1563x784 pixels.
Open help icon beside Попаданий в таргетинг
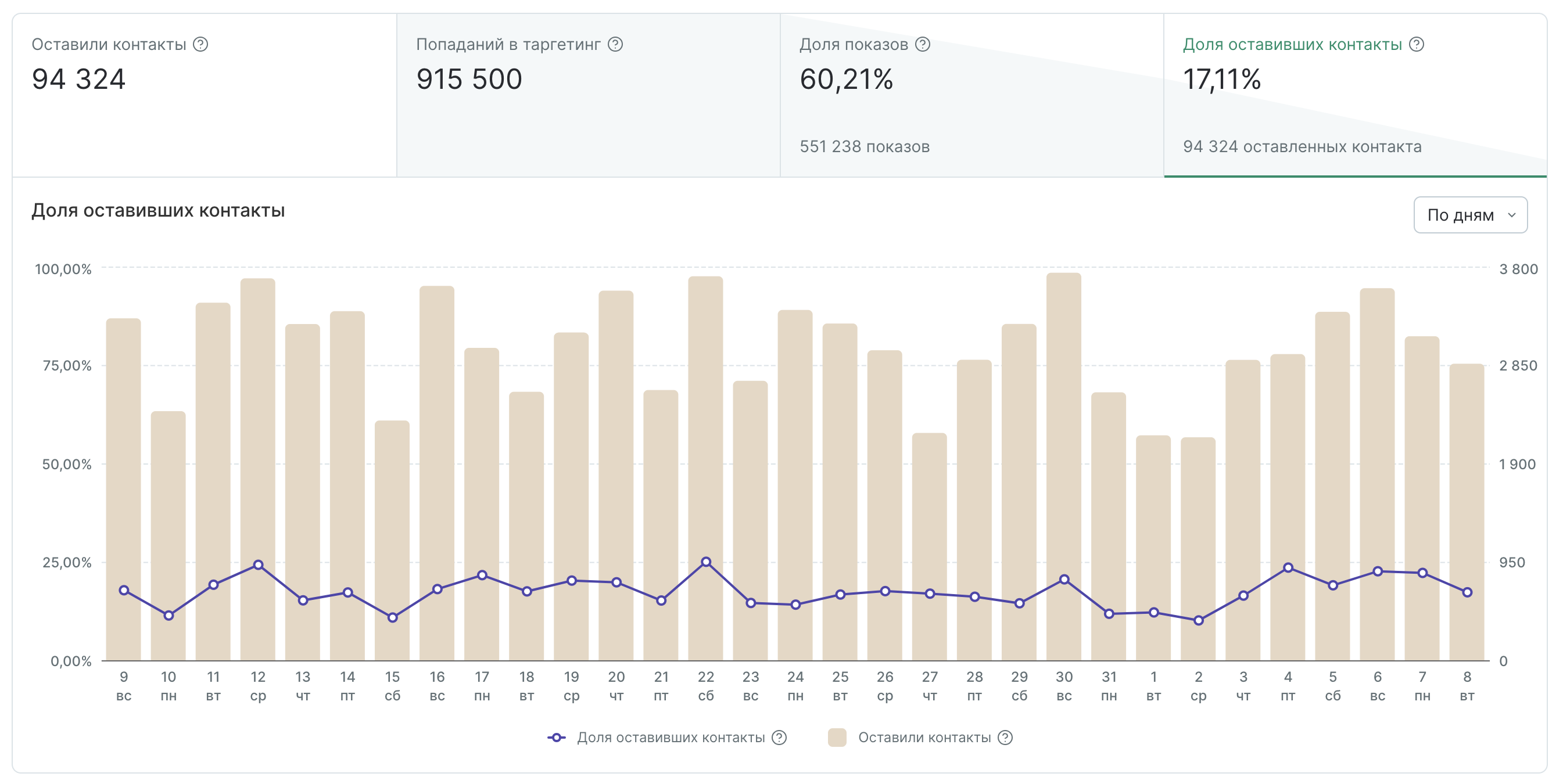coord(615,44)
